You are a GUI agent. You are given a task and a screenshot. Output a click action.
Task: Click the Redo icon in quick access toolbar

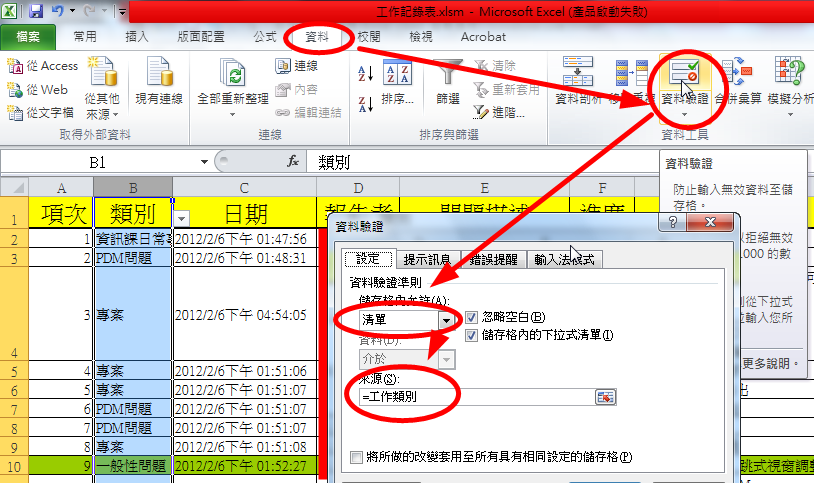coord(89,11)
